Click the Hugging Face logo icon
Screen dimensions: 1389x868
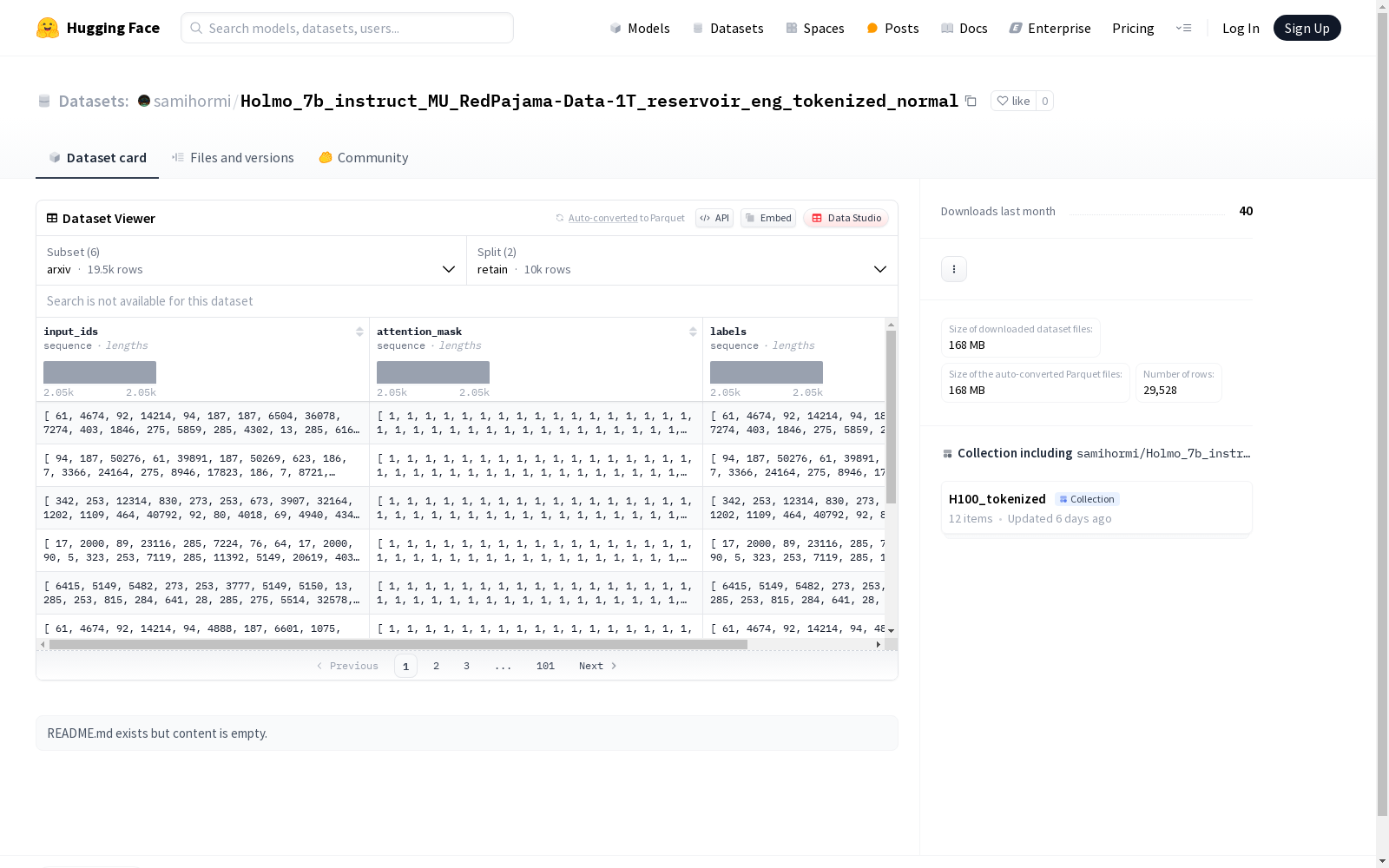pyautogui.click(x=48, y=28)
